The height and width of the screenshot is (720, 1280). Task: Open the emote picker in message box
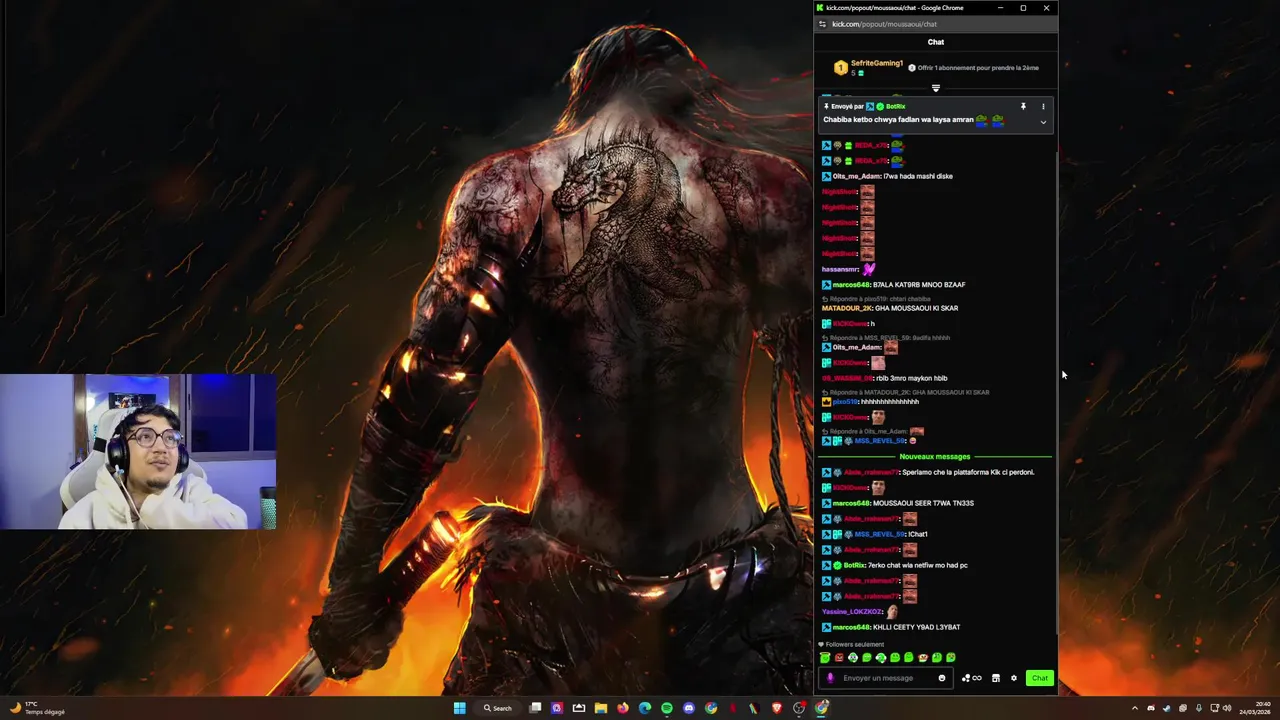coord(942,678)
